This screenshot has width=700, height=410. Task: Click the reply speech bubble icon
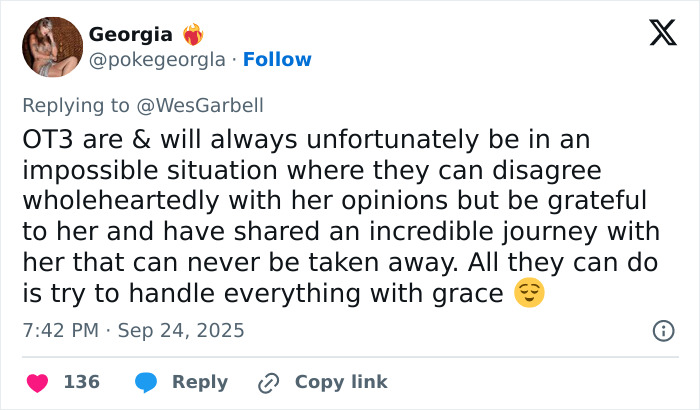pos(145,382)
